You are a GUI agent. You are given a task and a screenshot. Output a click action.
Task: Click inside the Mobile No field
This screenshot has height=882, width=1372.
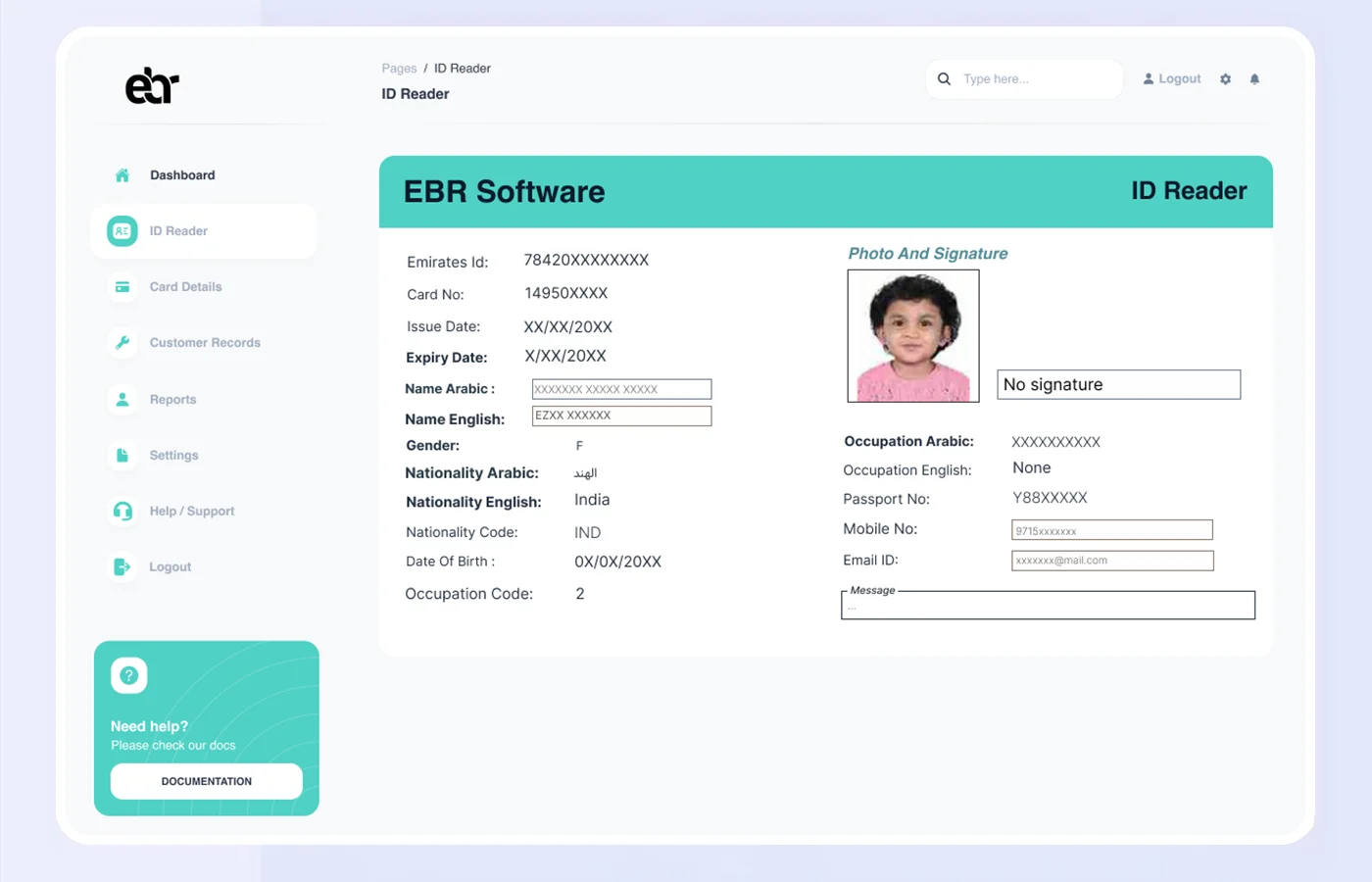tap(1111, 529)
